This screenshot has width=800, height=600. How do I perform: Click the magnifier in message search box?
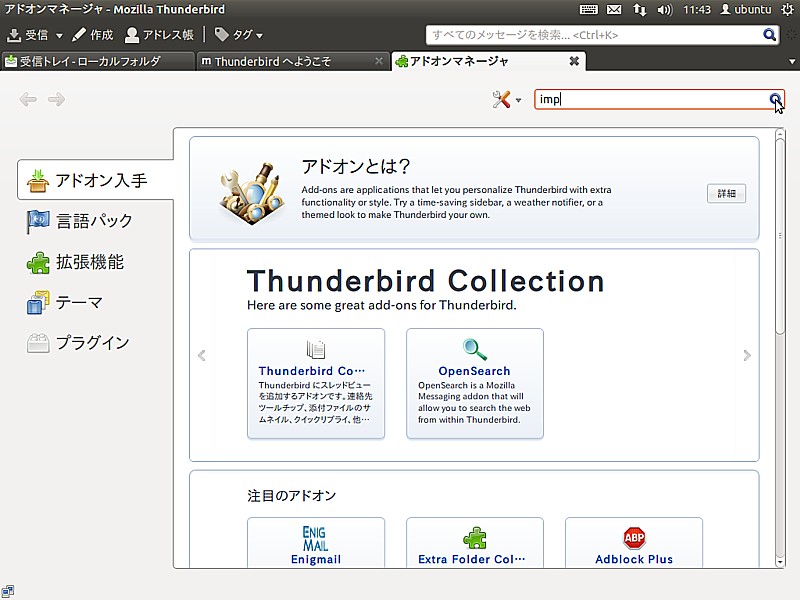[x=769, y=35]
